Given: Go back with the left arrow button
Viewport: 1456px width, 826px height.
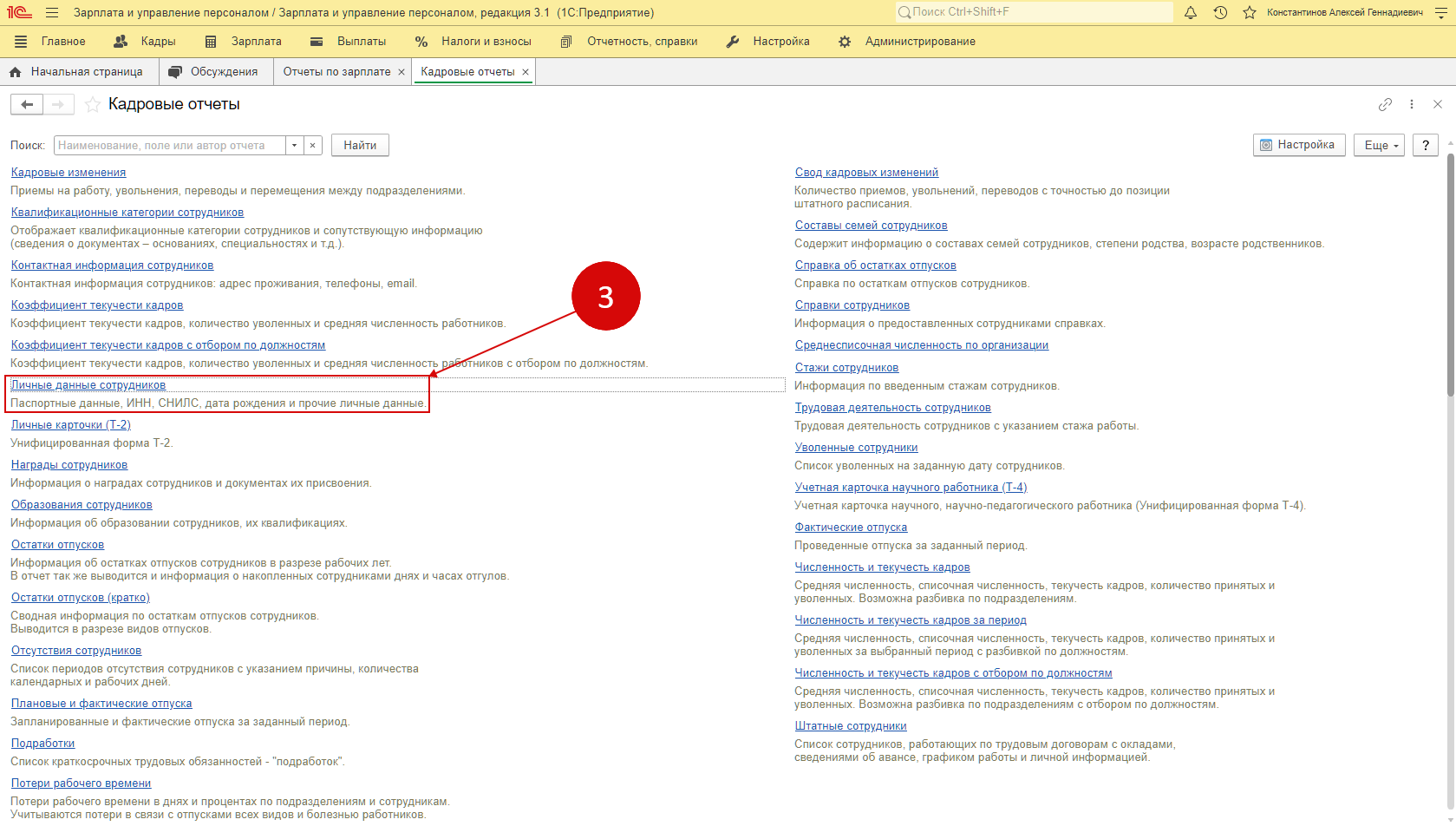Looking at the screenshot, I should click(x=27, y=105).
